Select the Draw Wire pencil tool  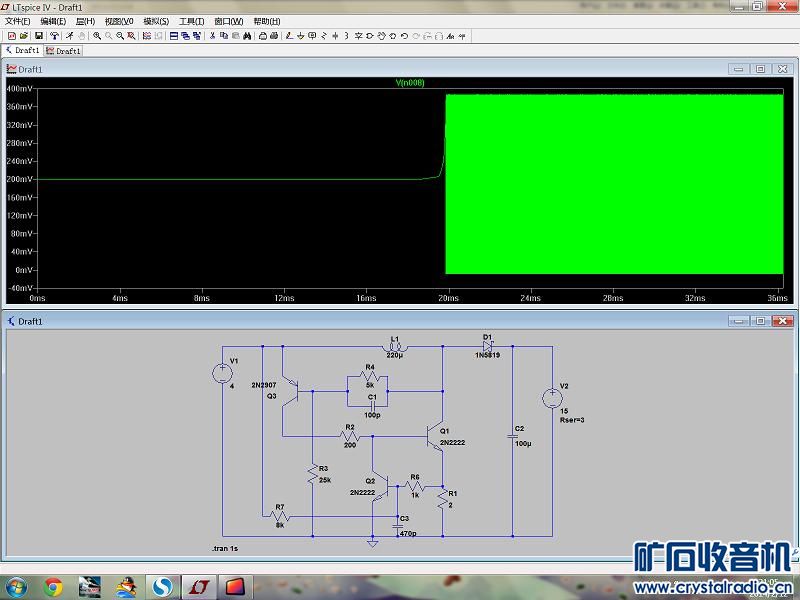[x=288, y=36]
